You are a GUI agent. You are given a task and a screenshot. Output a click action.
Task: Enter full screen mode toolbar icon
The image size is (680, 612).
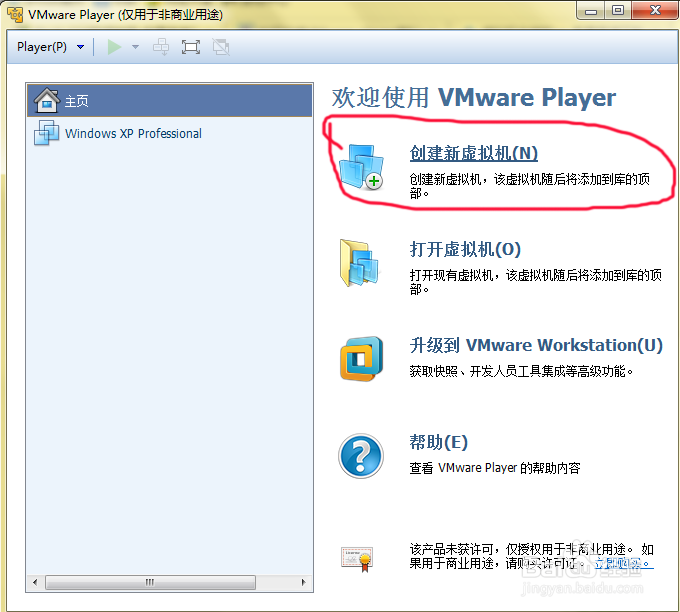tap(191, 47)
